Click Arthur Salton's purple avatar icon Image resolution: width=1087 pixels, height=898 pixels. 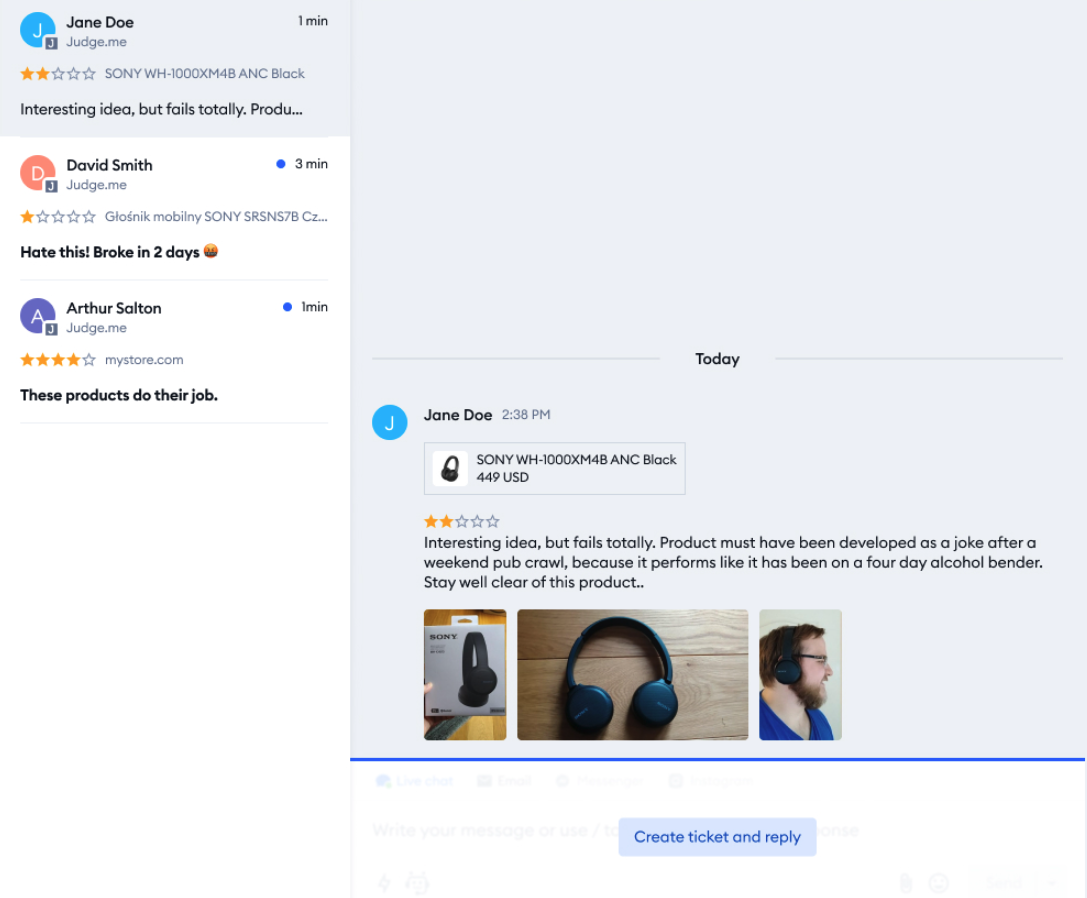(37, 316)
